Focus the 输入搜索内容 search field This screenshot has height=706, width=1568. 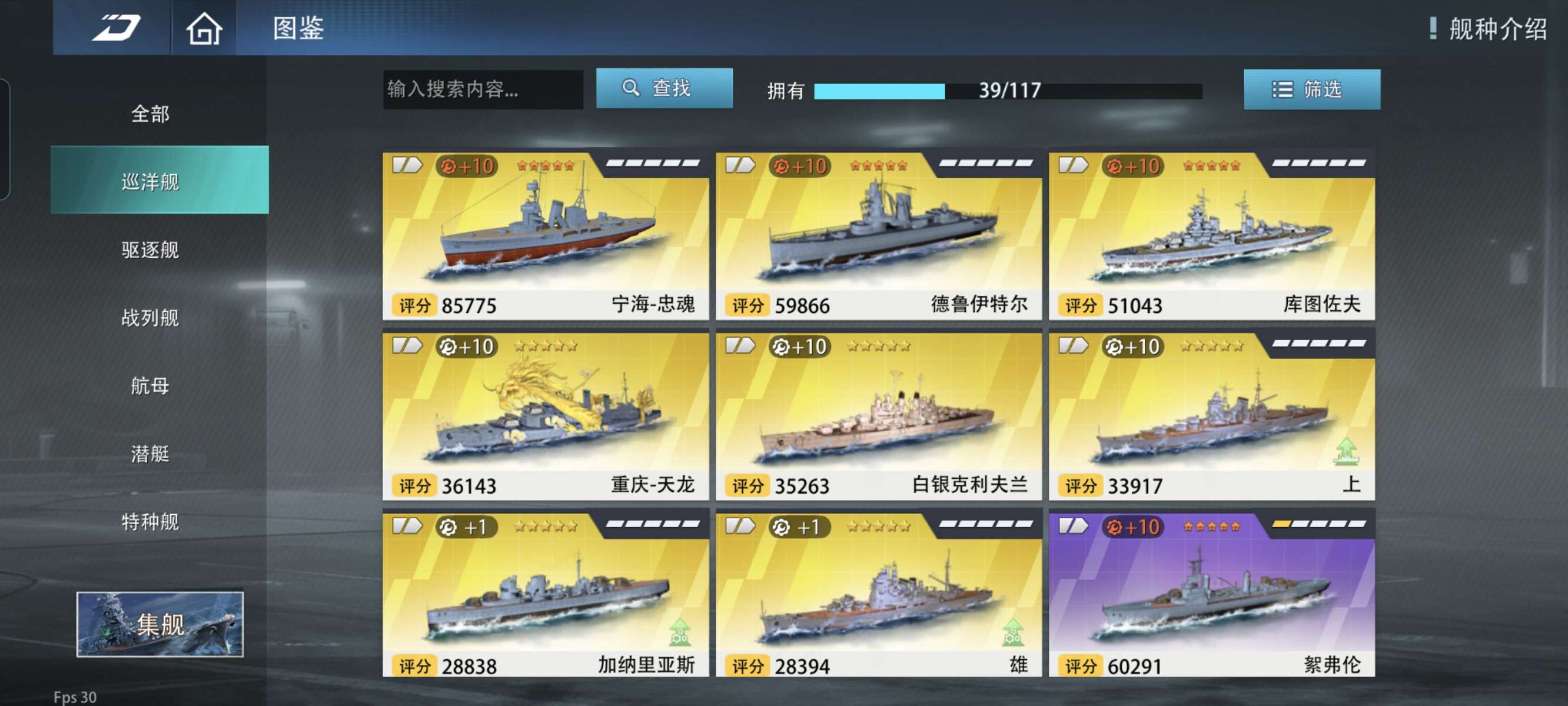[483, 89]
